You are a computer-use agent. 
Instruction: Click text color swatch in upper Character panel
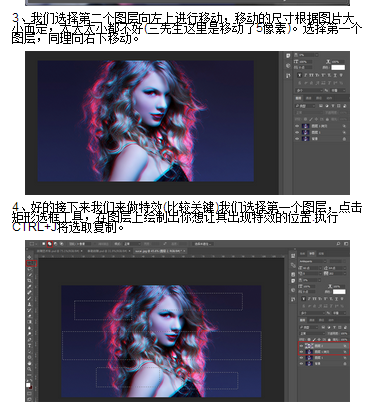tap(338, 68)
